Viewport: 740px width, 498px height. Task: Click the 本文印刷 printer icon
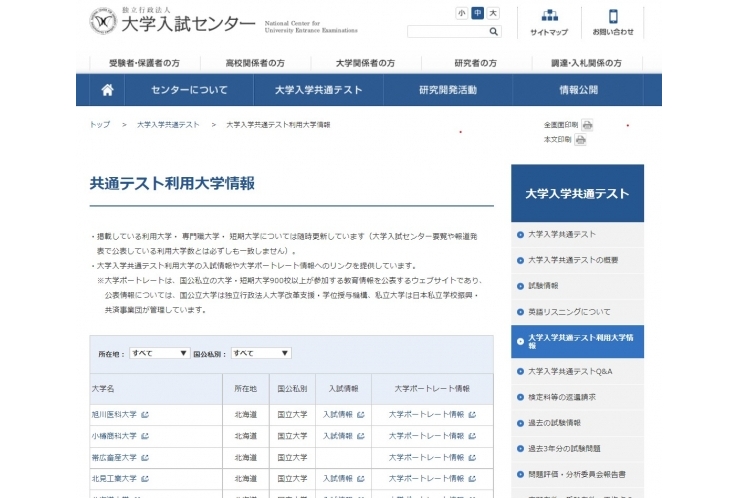580,140
